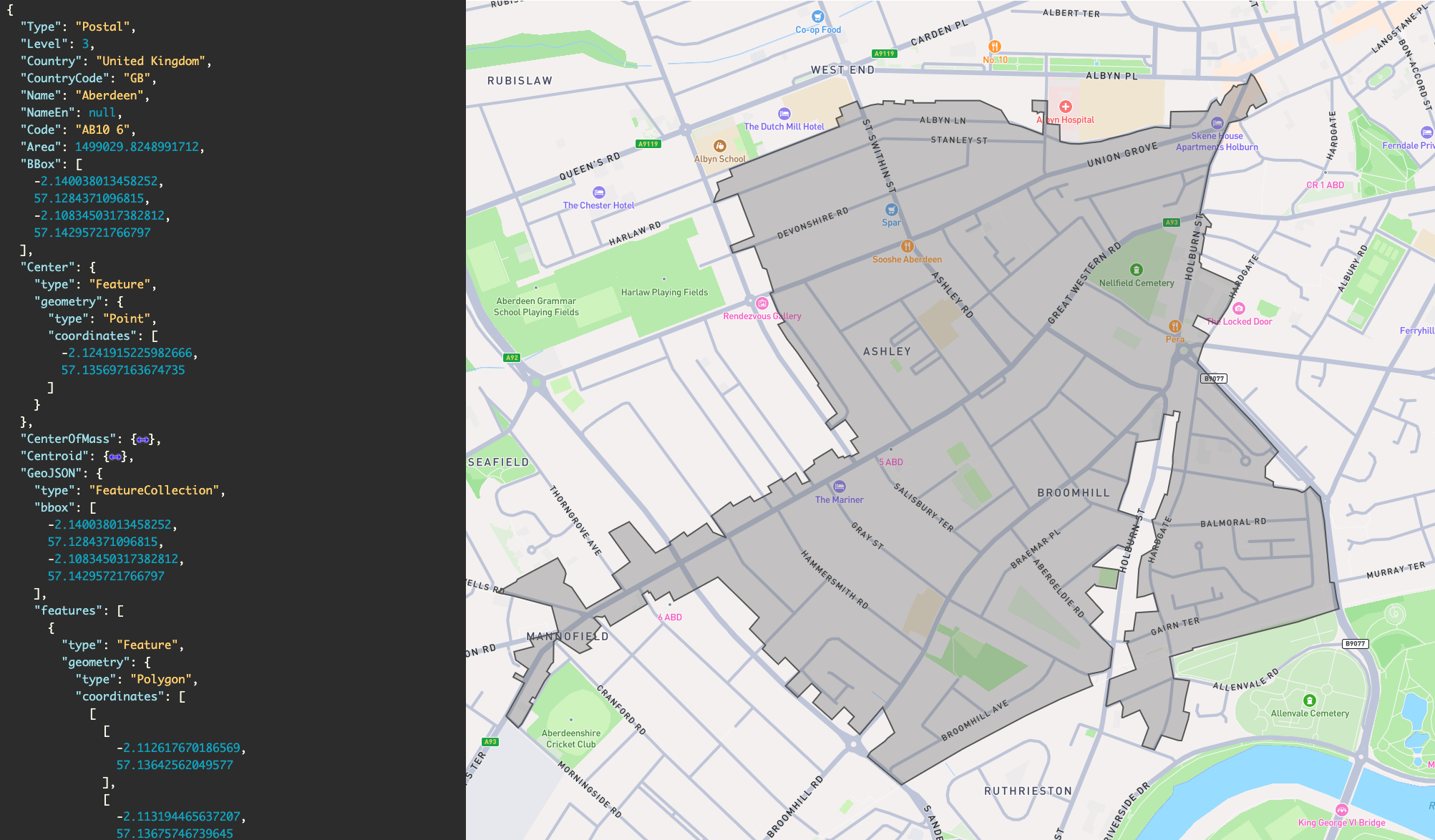1435x840 pixels.
Task: Select The Dutch Mill Hotel bed icon
Action: coord(784,114)
